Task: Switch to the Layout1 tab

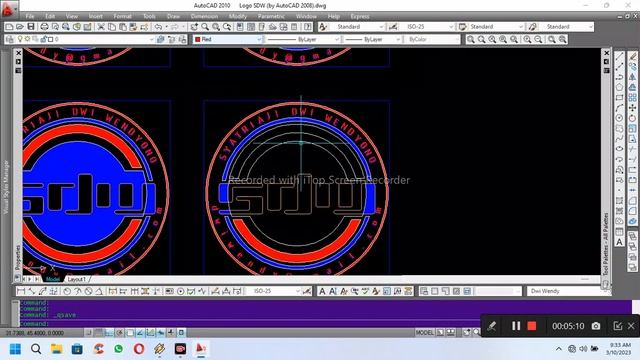Action: click(x=76, y=279)
